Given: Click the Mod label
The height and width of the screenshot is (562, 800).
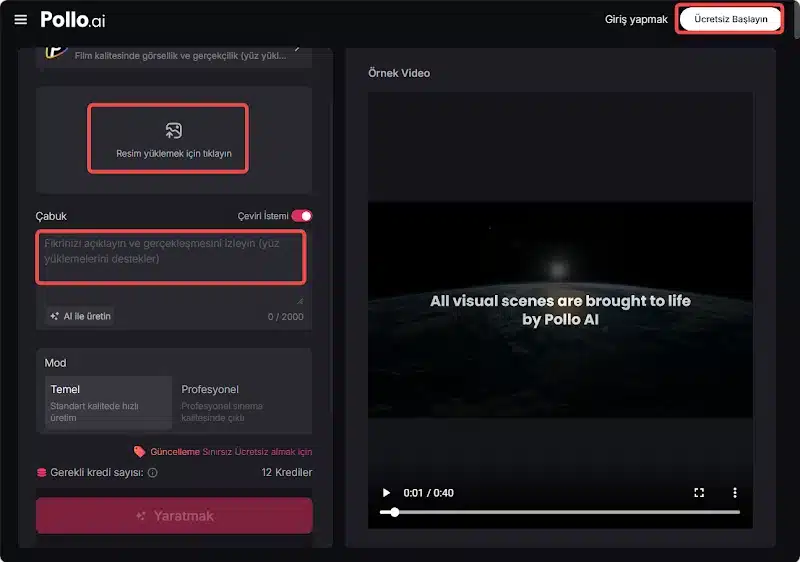Looking at the screenshot, I should point(55,363).
